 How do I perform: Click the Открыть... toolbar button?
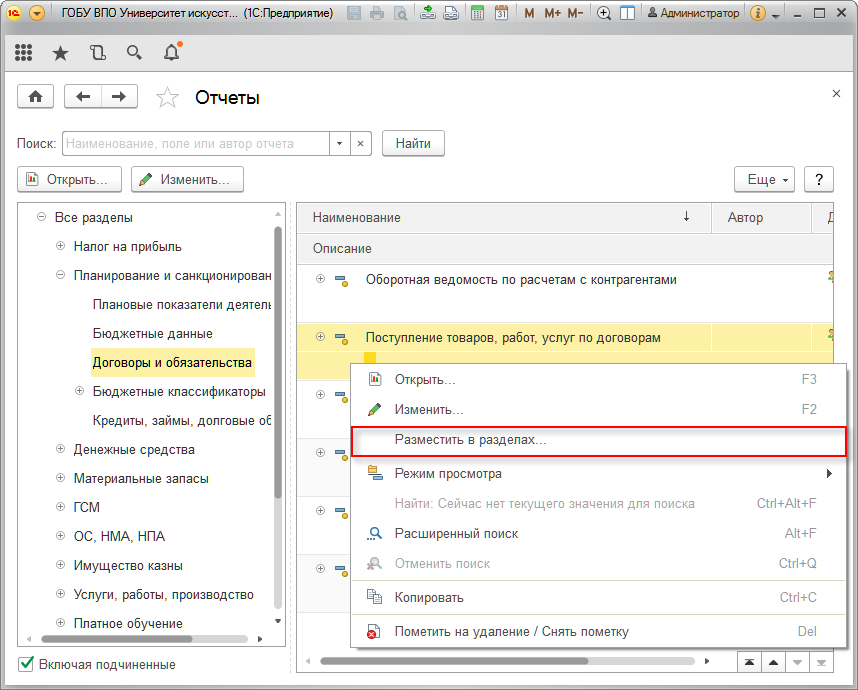click(69, 179)
